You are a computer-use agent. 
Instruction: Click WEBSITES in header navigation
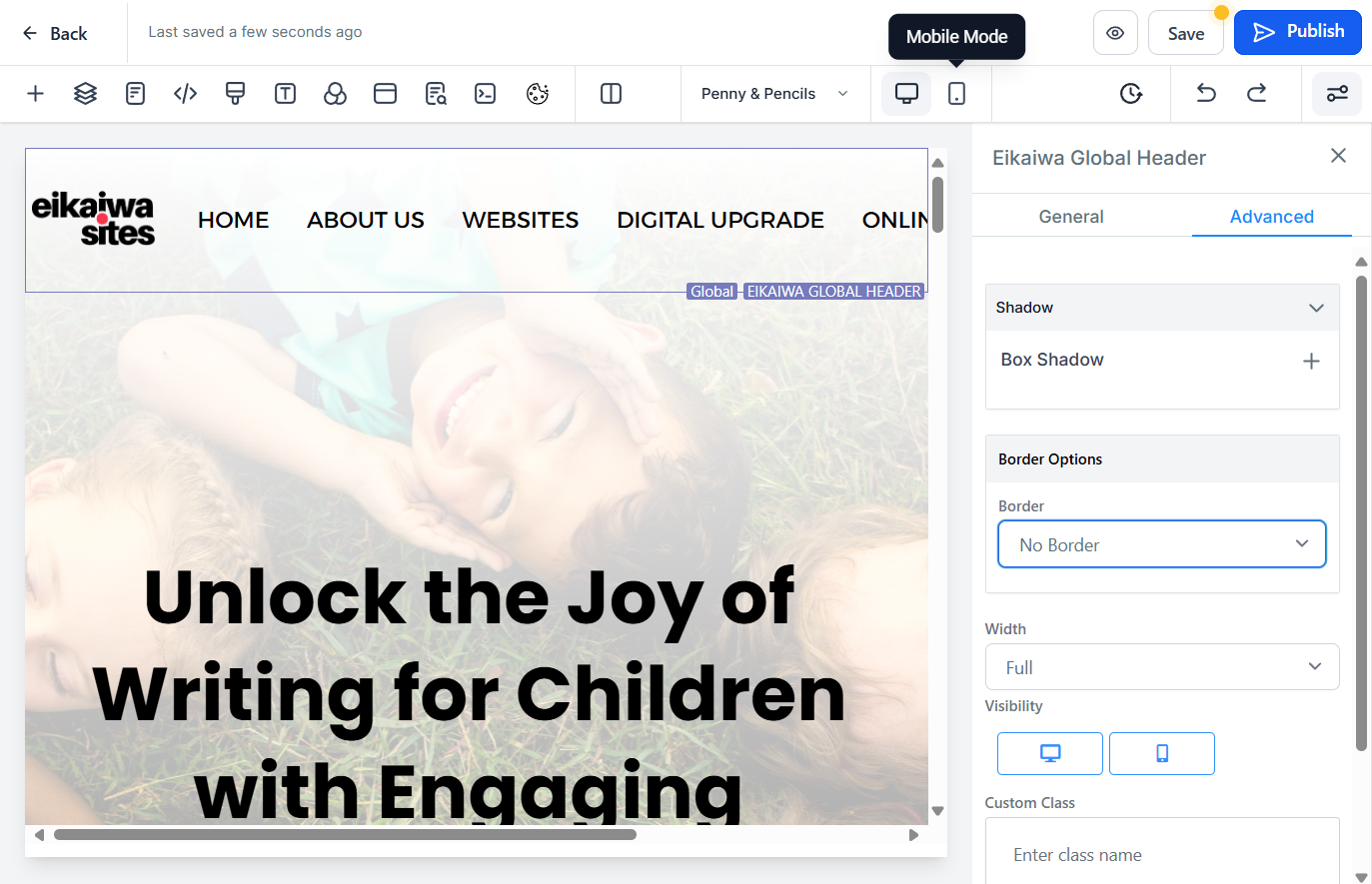pos(521,220)
